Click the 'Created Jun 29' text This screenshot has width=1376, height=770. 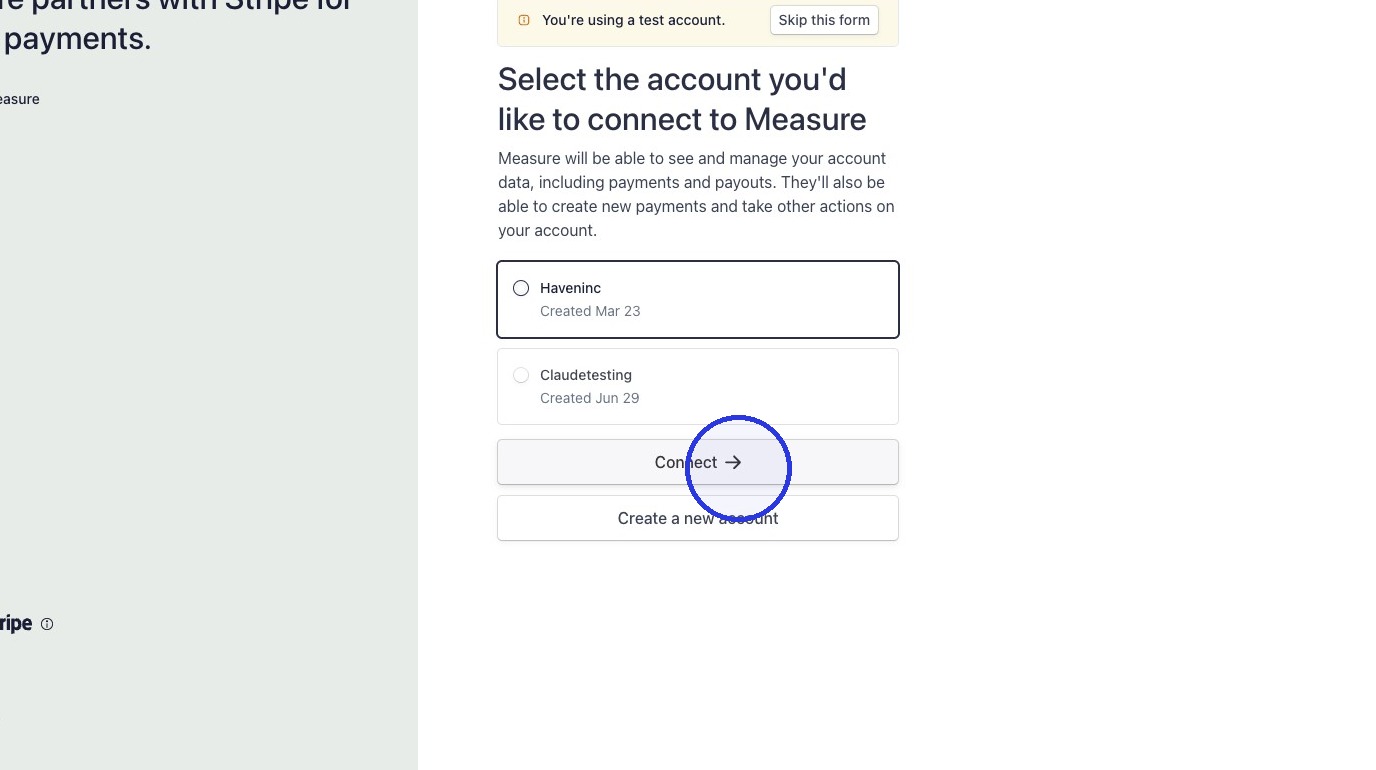click(590, 398)
